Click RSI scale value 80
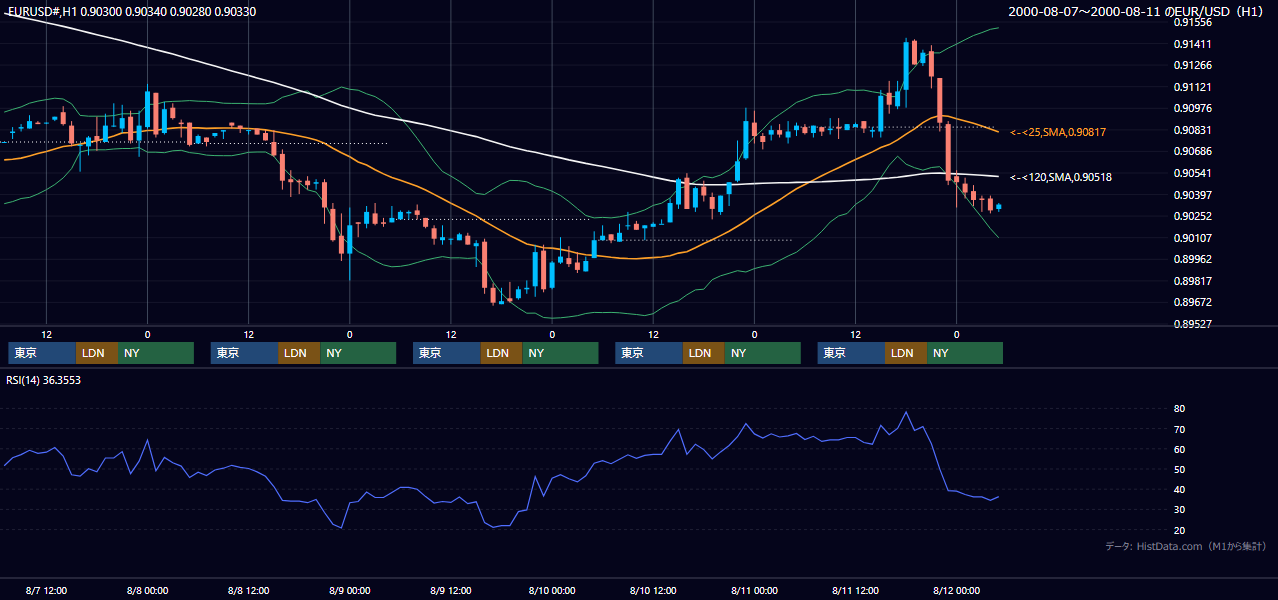 [1180, 409]
